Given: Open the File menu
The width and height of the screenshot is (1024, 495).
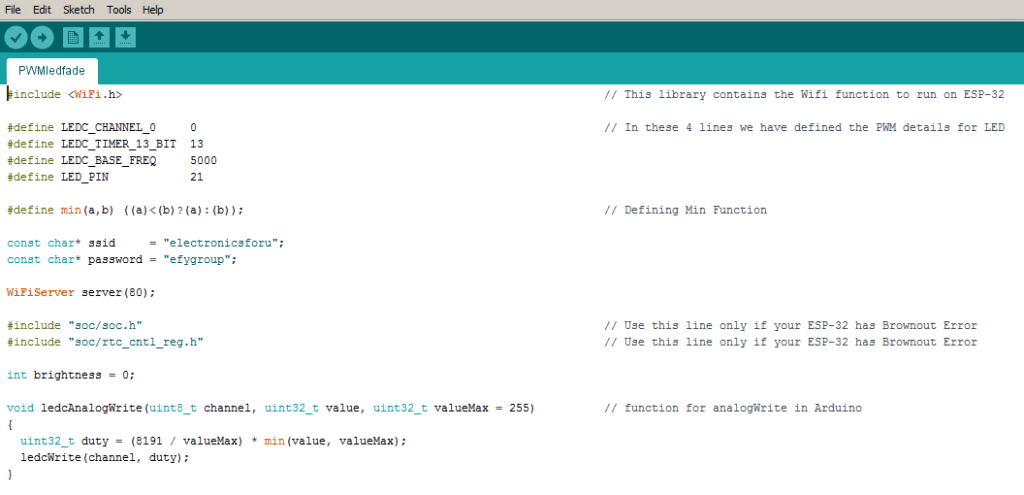Looking at the screenshot, I should (13, 9).
